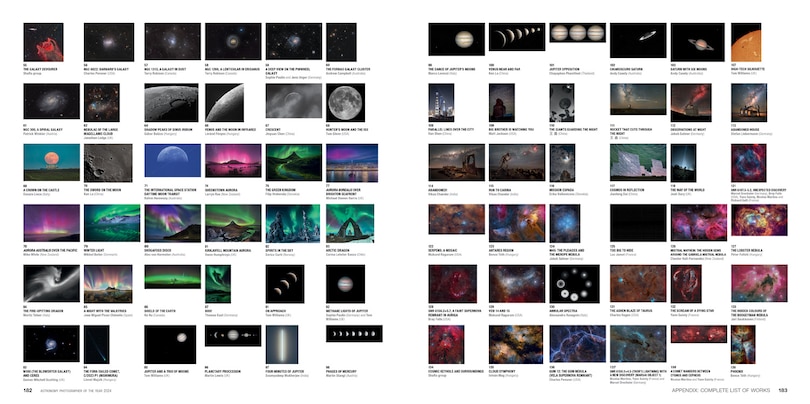
Task: Select Shield of the Earth green band thumbnail
Action: click(x=173, y=277)
